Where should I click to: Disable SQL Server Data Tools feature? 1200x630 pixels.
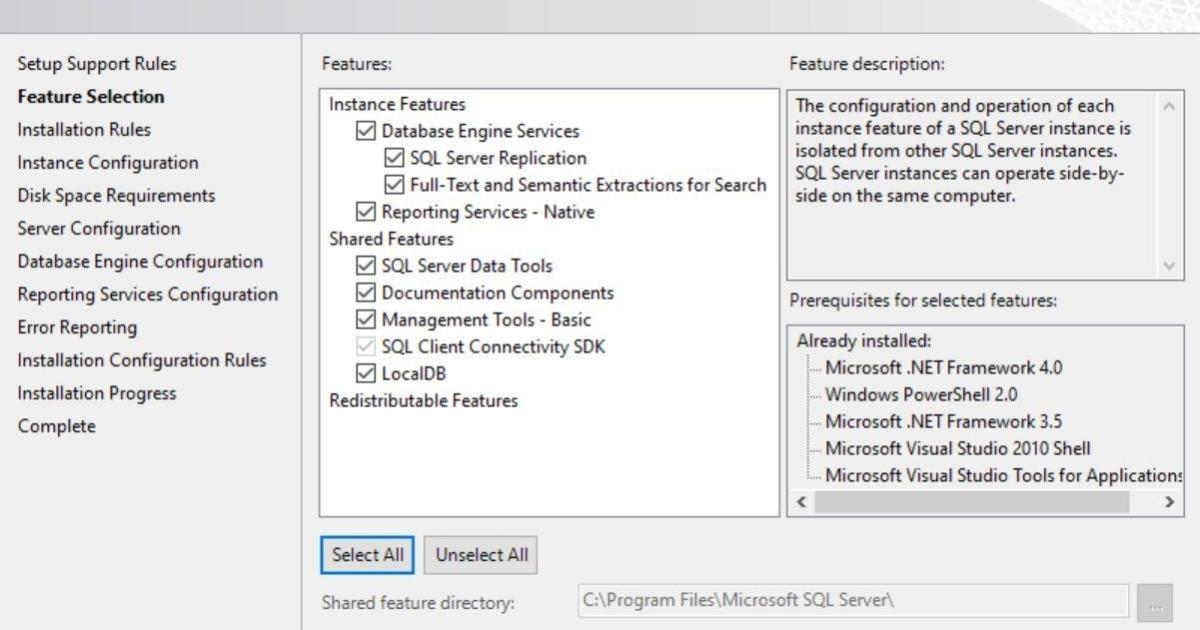(366, 266)
